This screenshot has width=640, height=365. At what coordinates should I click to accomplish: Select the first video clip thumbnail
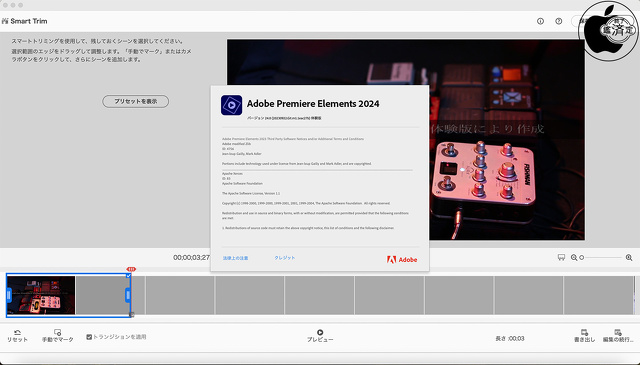[41, 295]
